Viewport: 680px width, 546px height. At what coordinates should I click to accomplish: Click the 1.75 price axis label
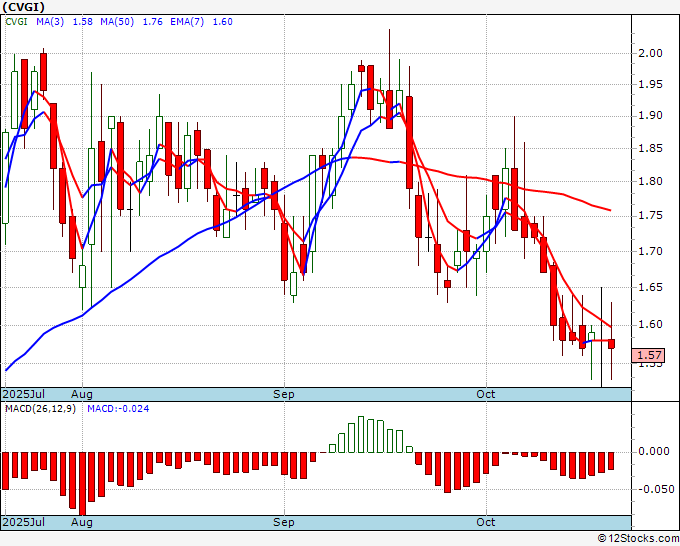point(651,216)
